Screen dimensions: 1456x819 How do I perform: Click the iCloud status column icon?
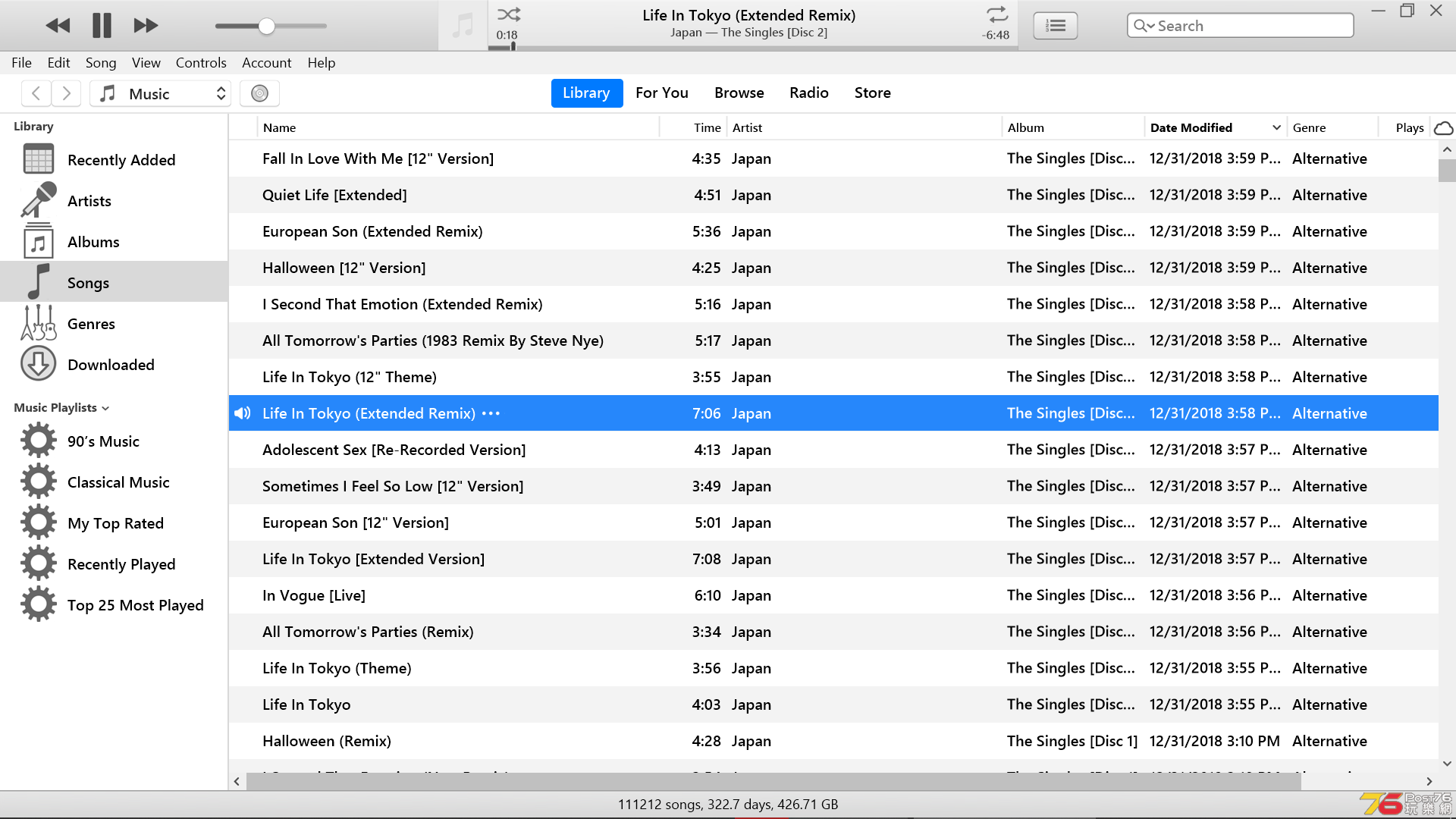[1444, 127]
